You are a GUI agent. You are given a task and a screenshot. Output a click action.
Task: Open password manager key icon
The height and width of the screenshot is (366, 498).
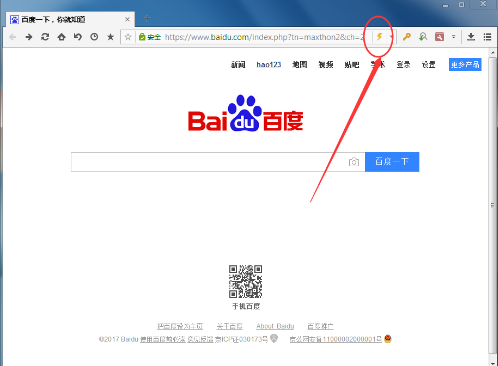(407, 37)
